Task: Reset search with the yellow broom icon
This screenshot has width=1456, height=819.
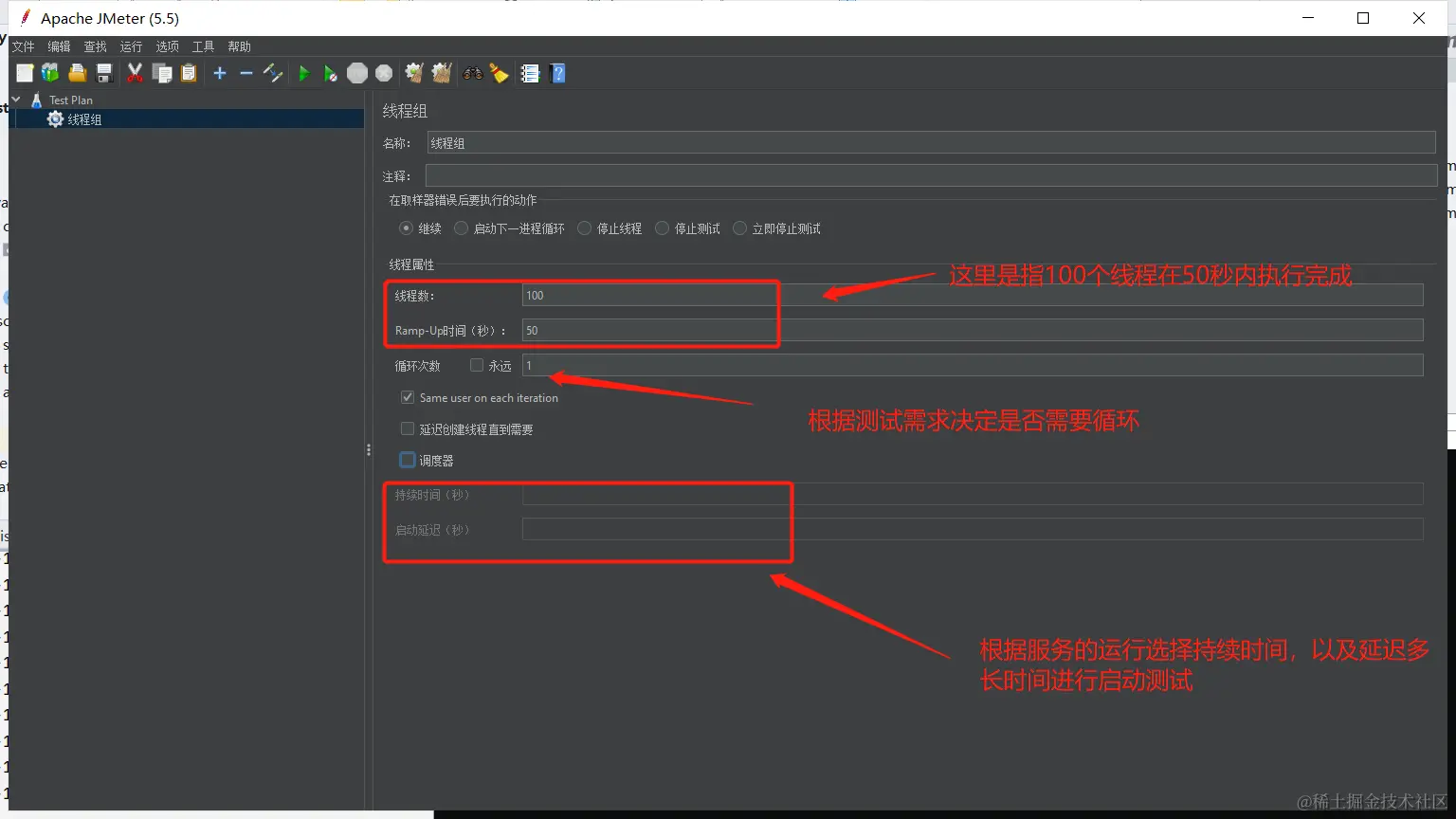Action: click(500, 73)
